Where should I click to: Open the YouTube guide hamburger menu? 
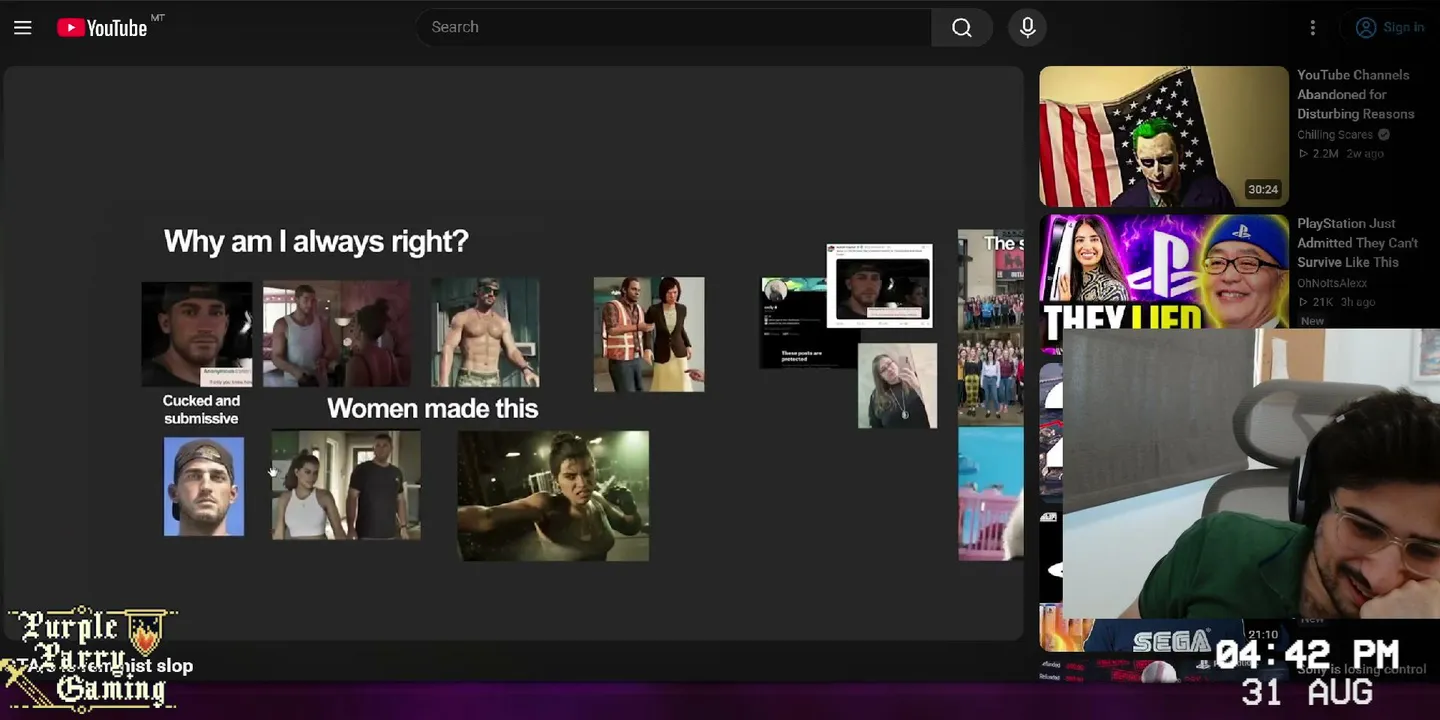[23, 28]
